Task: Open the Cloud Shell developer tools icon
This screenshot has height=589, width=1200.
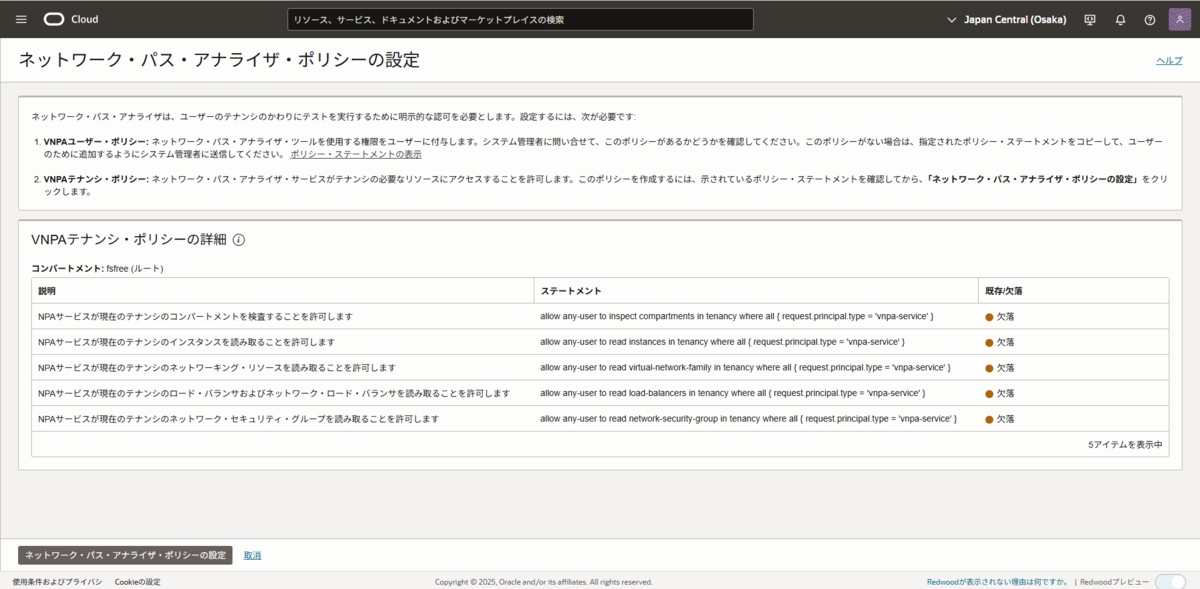Action: coord(1090,19)
